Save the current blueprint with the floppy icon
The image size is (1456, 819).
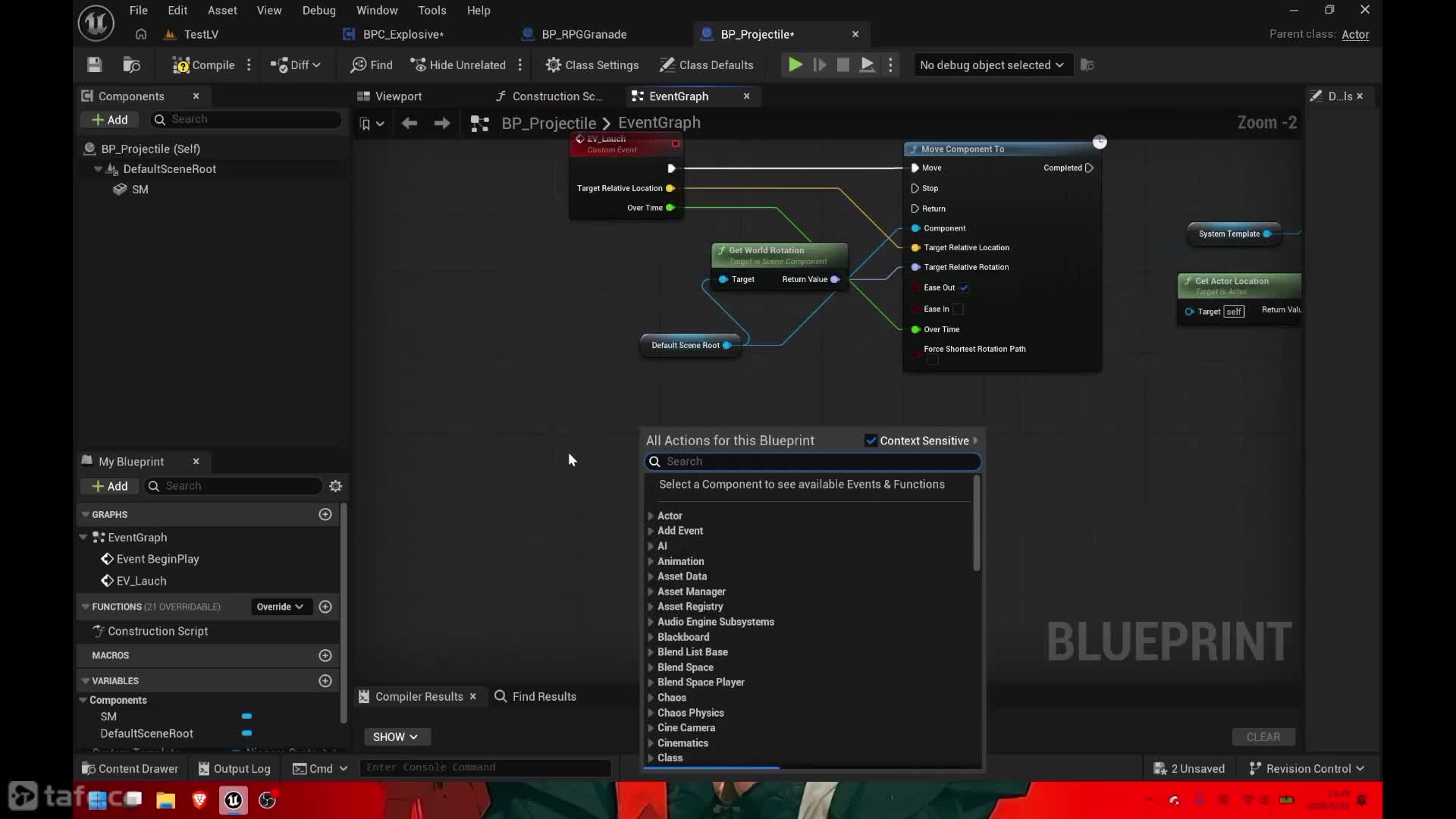[94, 65]
